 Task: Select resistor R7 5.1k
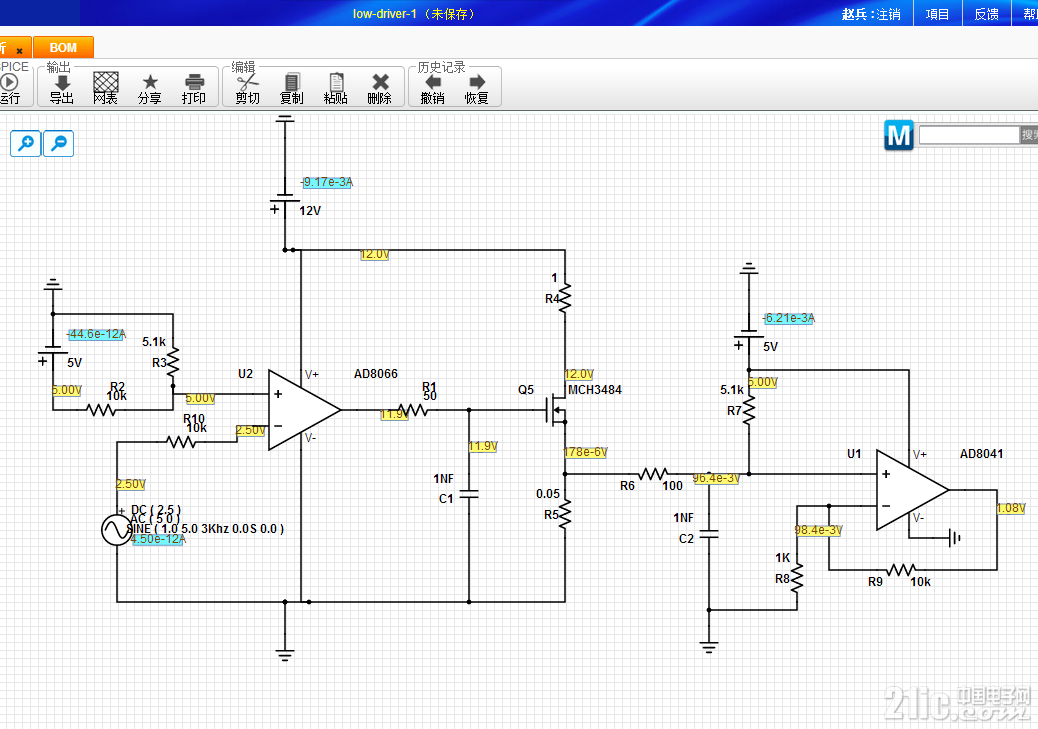tap(749, 411)
